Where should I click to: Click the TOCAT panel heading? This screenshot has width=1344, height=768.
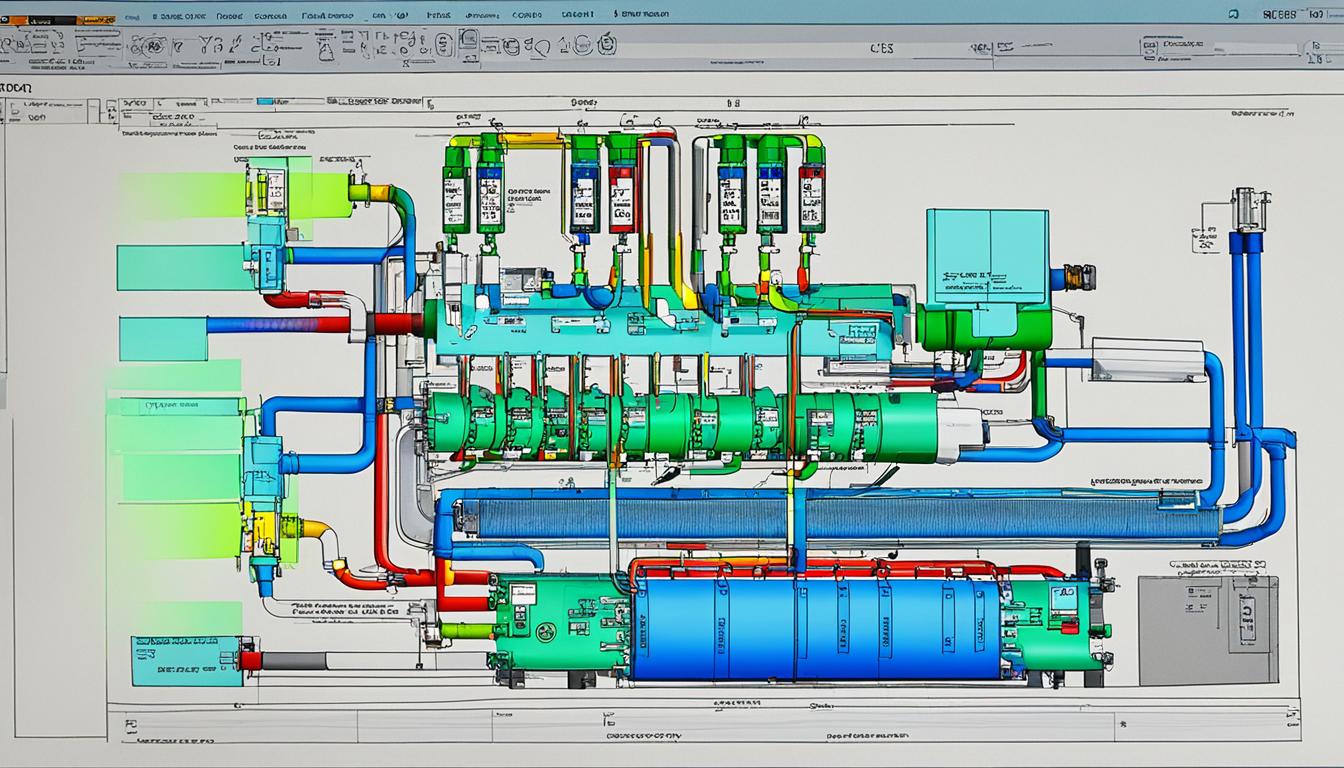pos(16,88)
